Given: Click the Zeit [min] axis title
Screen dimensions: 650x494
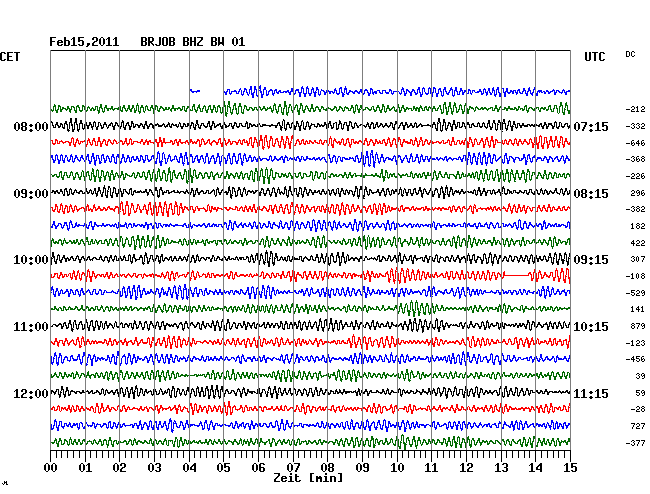Looking at the screenshot, I should tap(308, 478).
